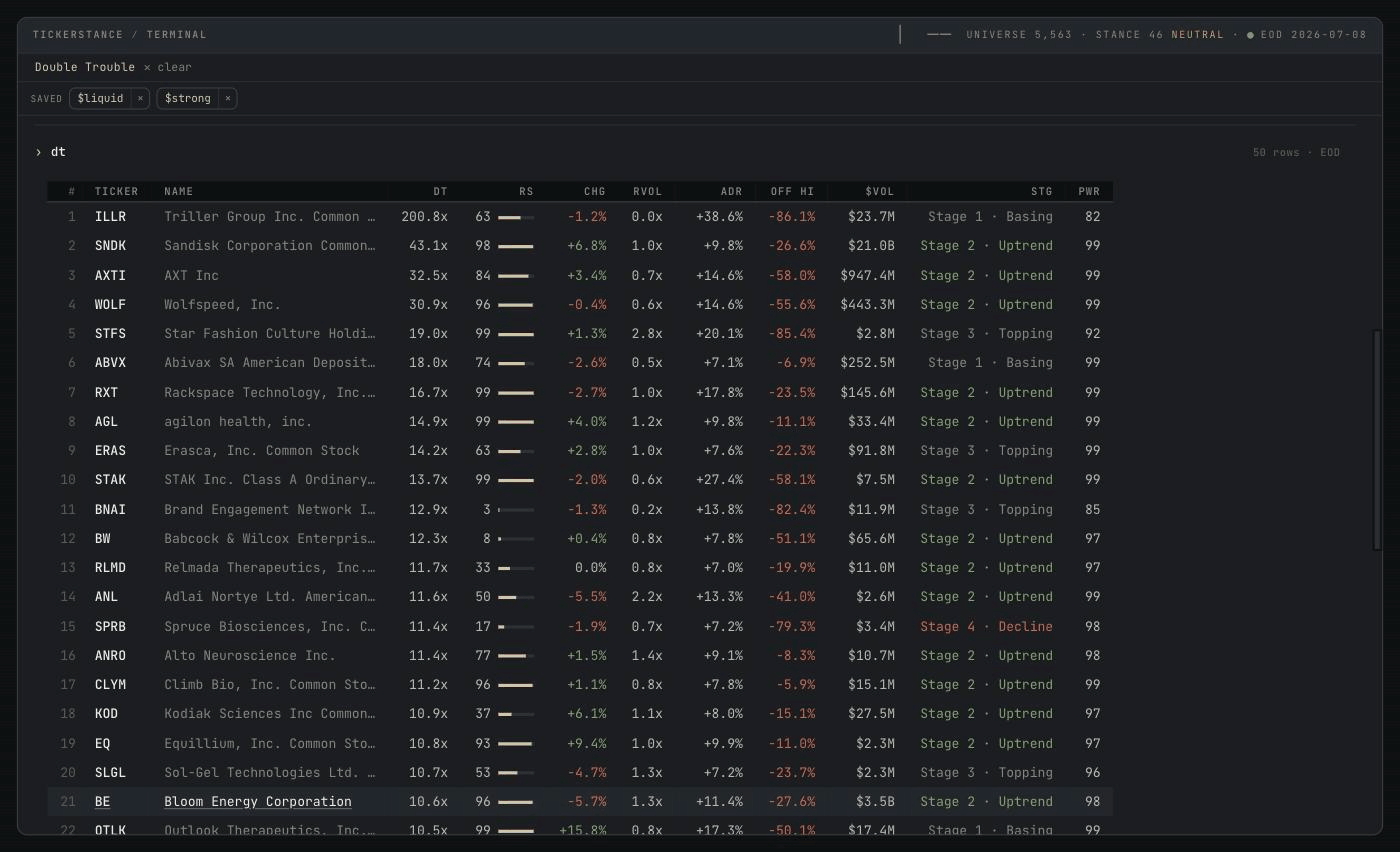The image size is (1400, 852).
Task: Click the RS strength bar for ILLR
Action: [x=516, y=217]
